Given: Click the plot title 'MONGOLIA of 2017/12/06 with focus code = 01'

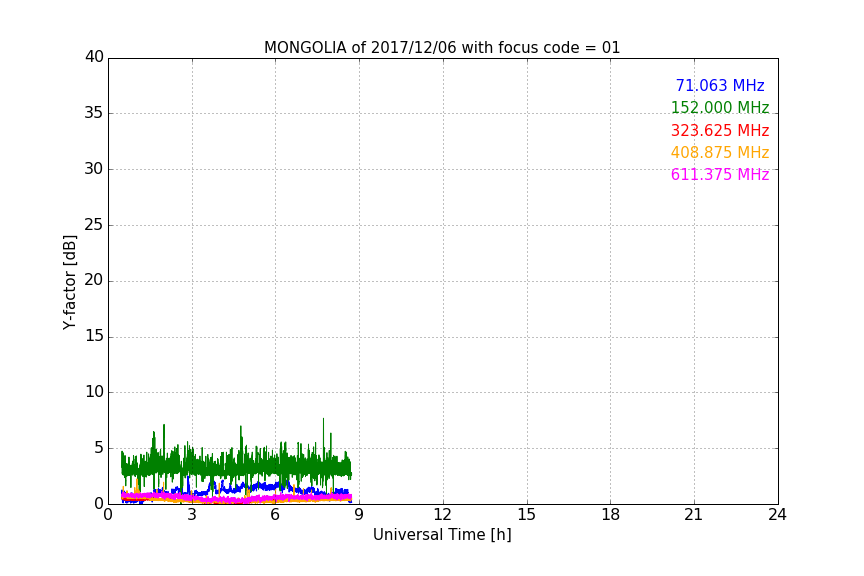Looking at the screenshot, I should [442, 47].
